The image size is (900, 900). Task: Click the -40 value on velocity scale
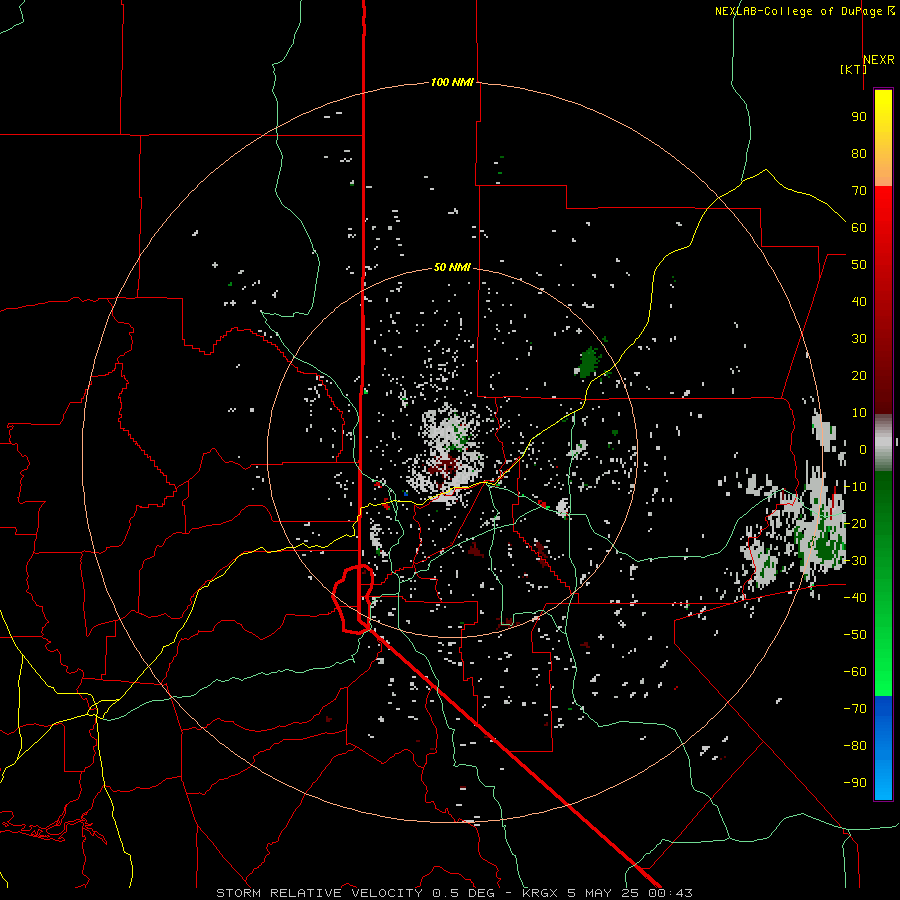tap(855, 598)
